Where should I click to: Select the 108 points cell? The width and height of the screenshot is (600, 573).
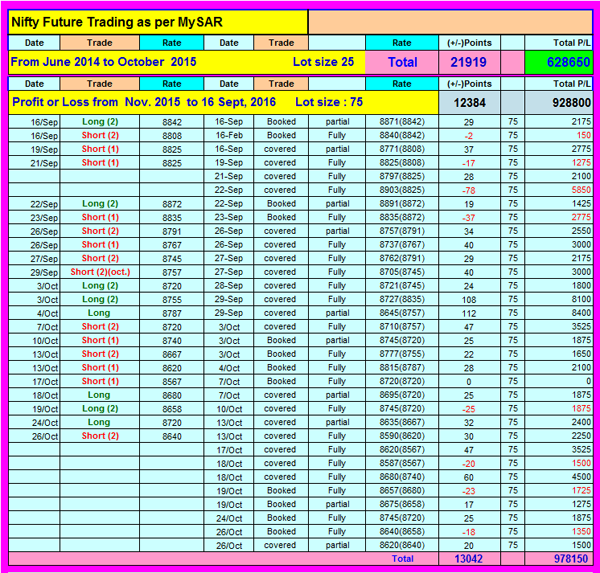coord(469,300)
